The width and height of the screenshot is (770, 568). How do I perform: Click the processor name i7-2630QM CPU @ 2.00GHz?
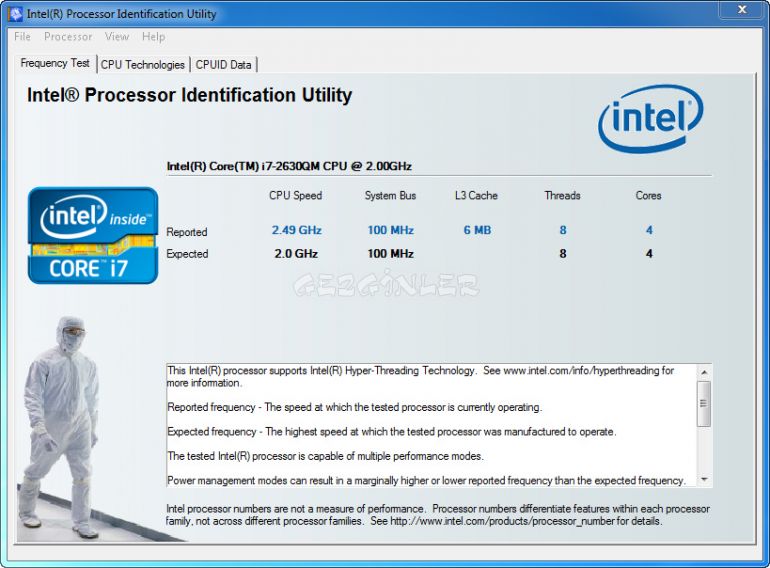point(289,166)
